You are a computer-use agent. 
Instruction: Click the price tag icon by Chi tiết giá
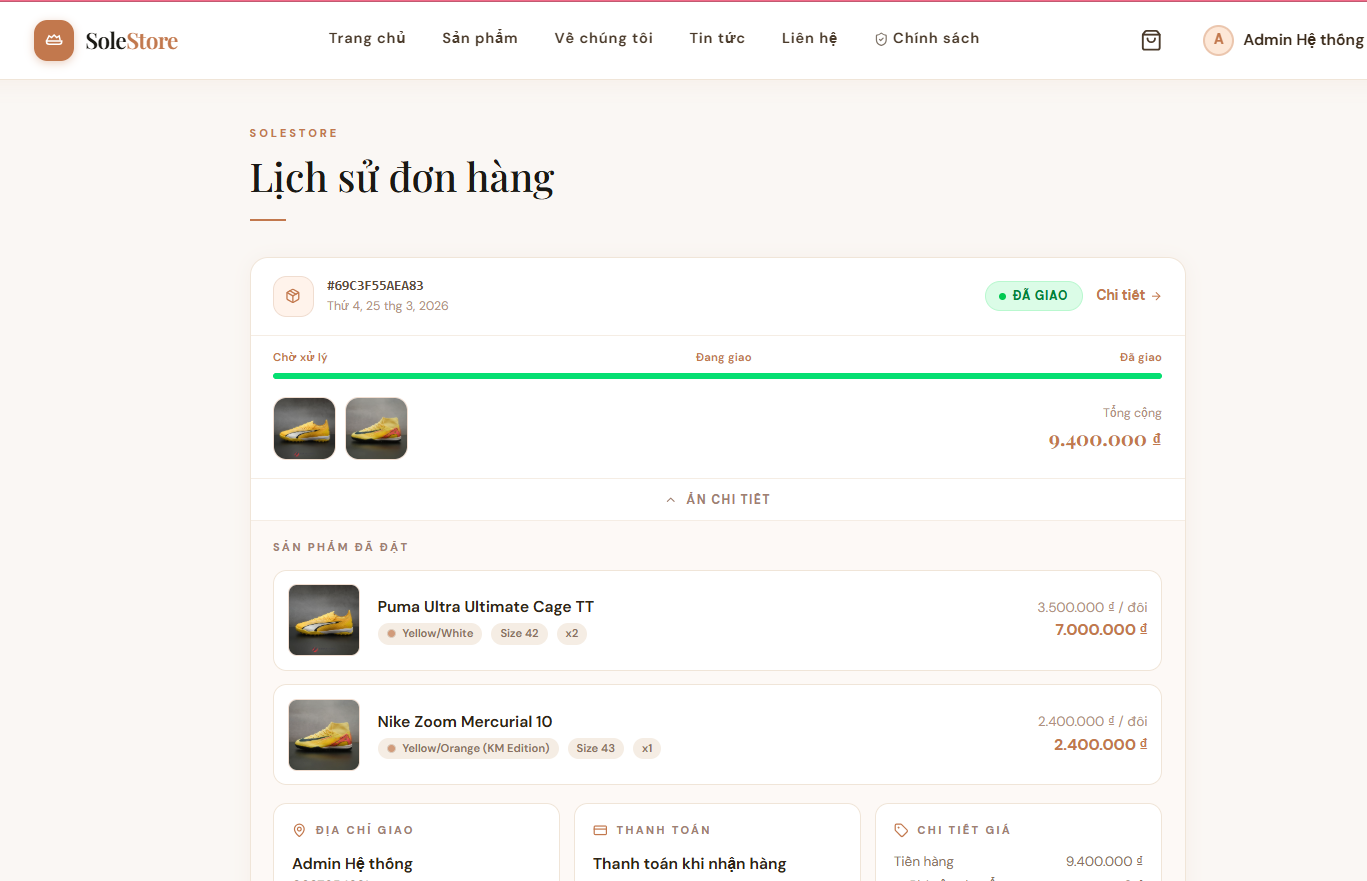point(901,830)
